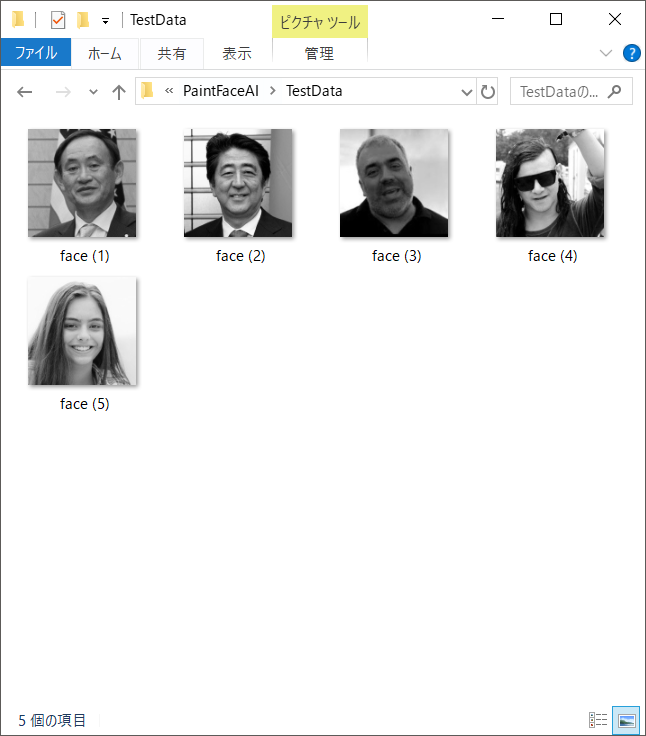
Task: Click the TestData breadcrumb in the address bar
Action: (314, 91)
